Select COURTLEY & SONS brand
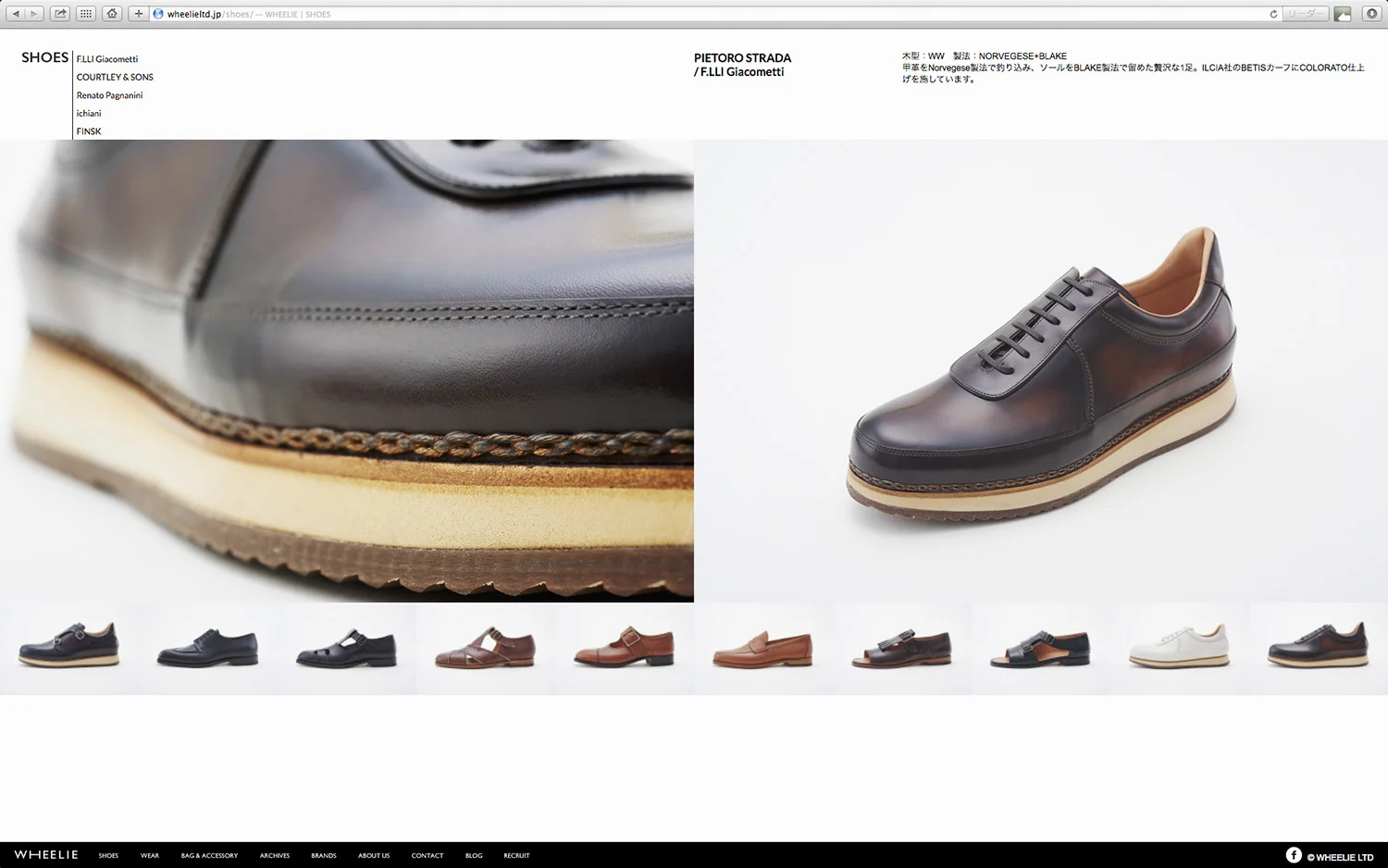 [x=115, y=77]
